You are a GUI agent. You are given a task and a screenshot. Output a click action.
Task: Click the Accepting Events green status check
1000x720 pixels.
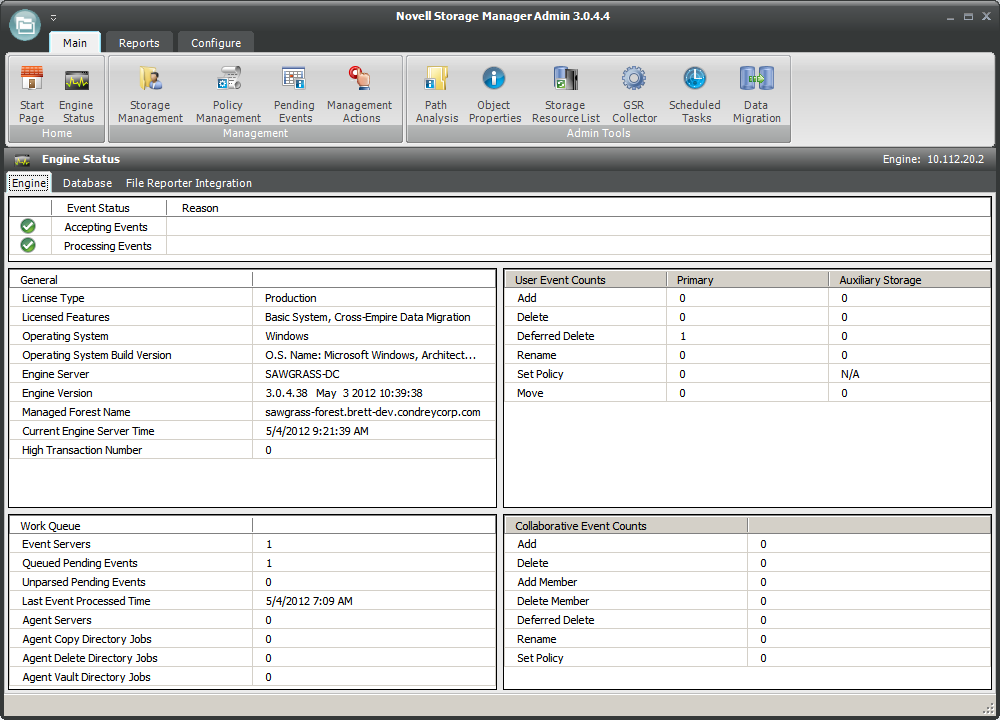pos(28,227)
